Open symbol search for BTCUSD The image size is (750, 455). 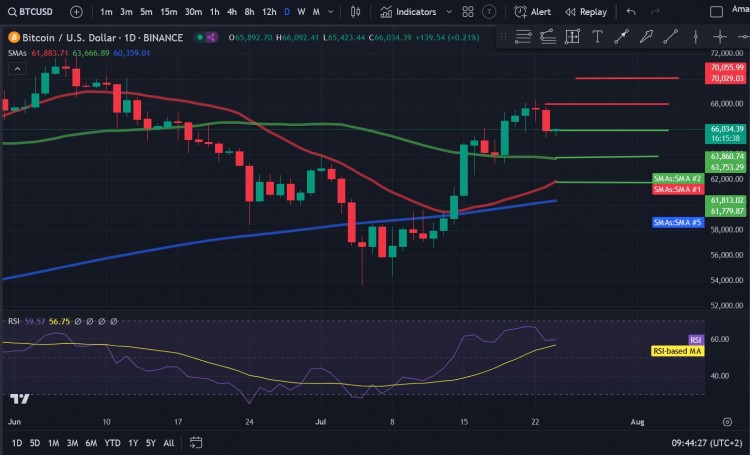(x=30, y=11)
